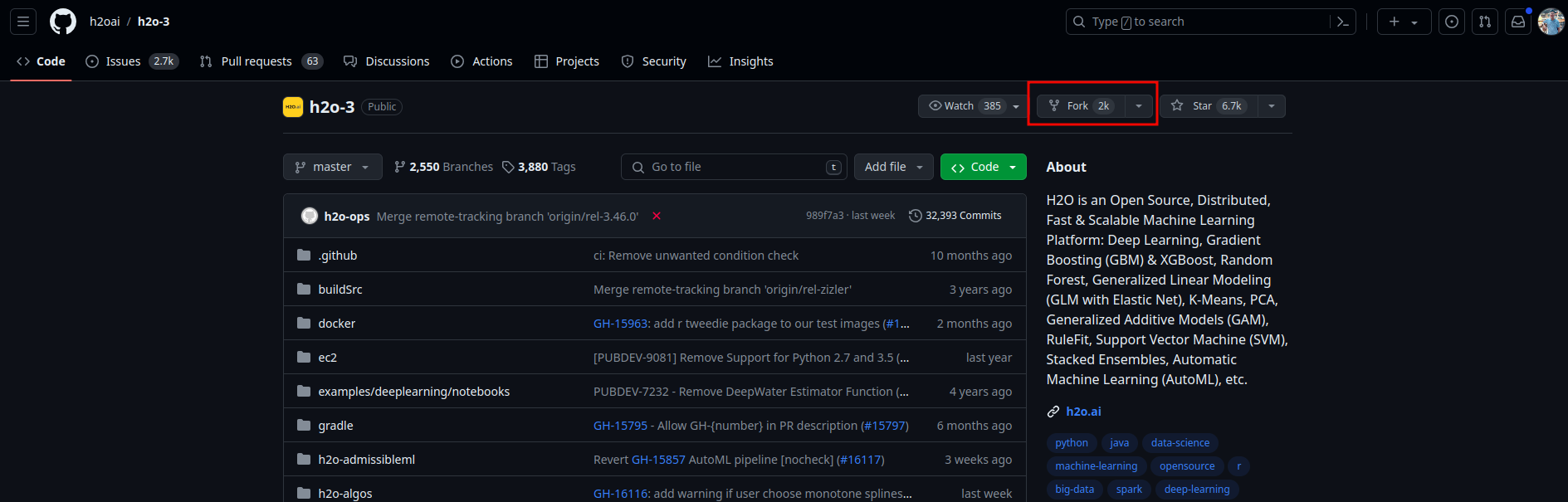The height and width of the screenshot is (502, 1568).
Task: Open the master branch selector dropdown
Action: (x=333, y=167)
